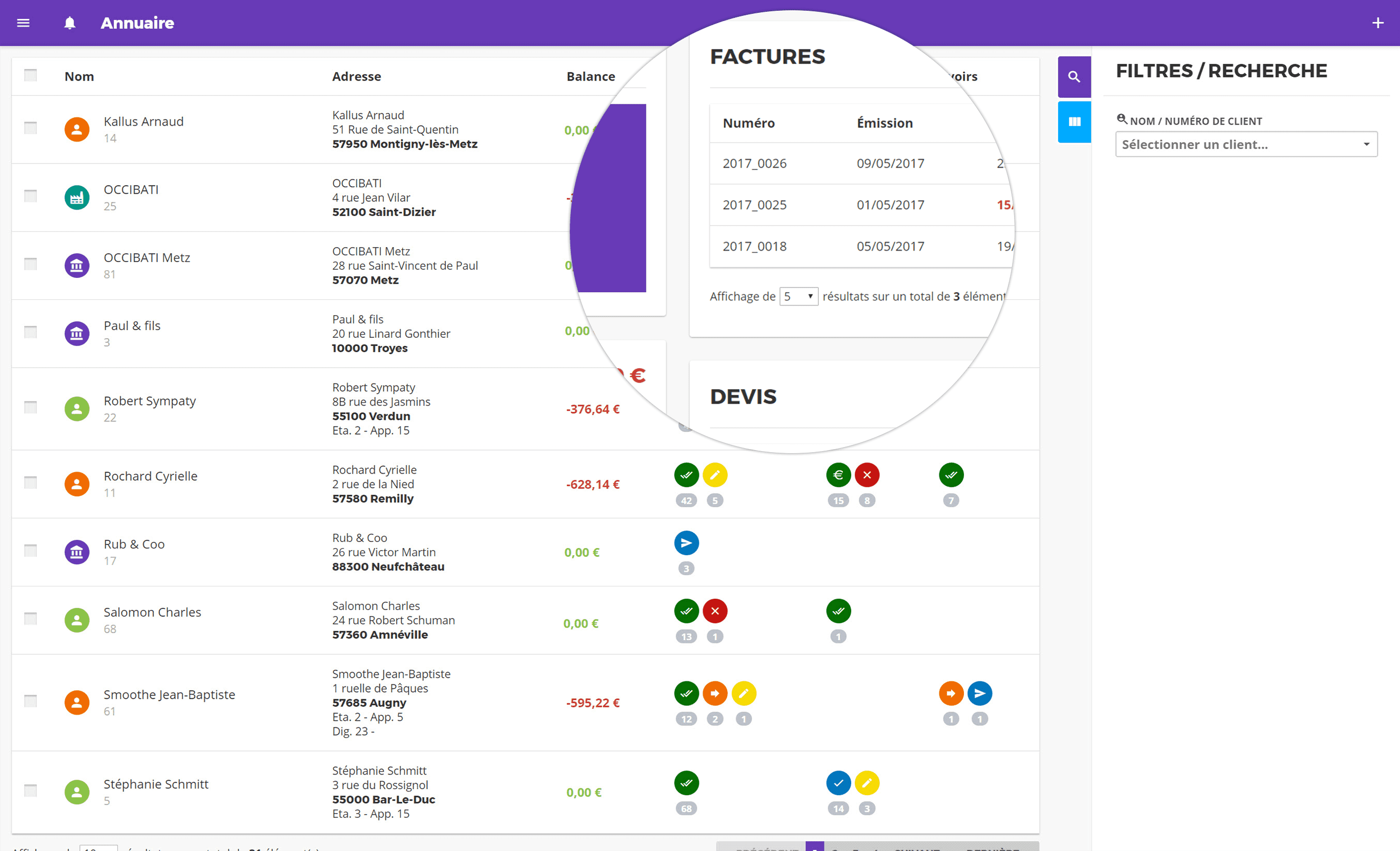The width and height of the screenshot is (1400, 851).
Task: Click Rochard Cyrielle's green euro icon
Action: [838, 475]
